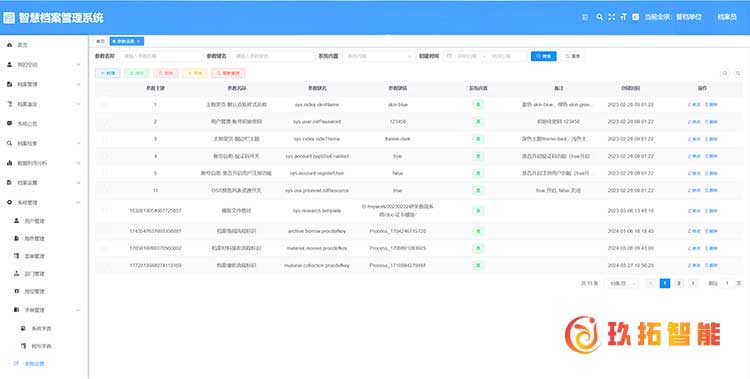750x379 pixels.
Task: Delete the sys.index.sideTheme row
Action: pos(711,139)
